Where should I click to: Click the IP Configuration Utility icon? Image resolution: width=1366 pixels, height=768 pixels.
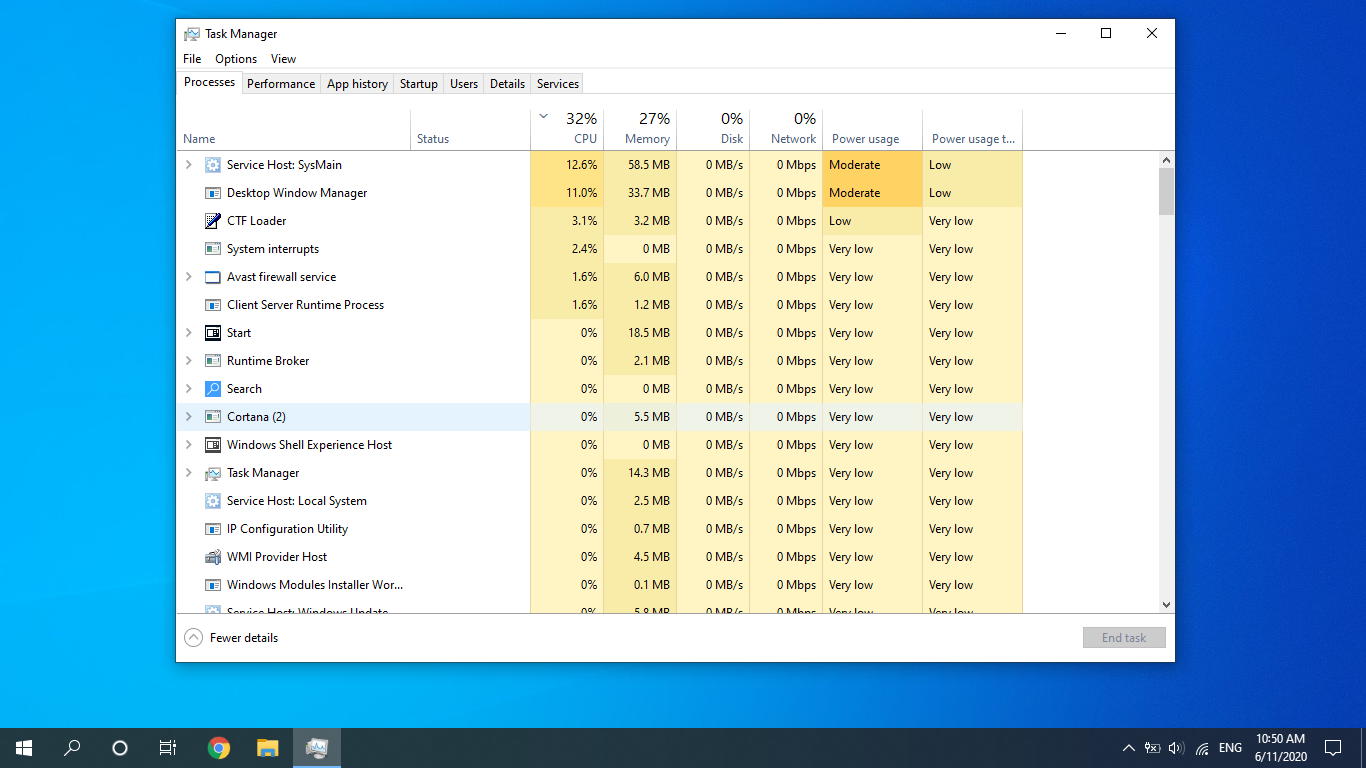(212, 529)
